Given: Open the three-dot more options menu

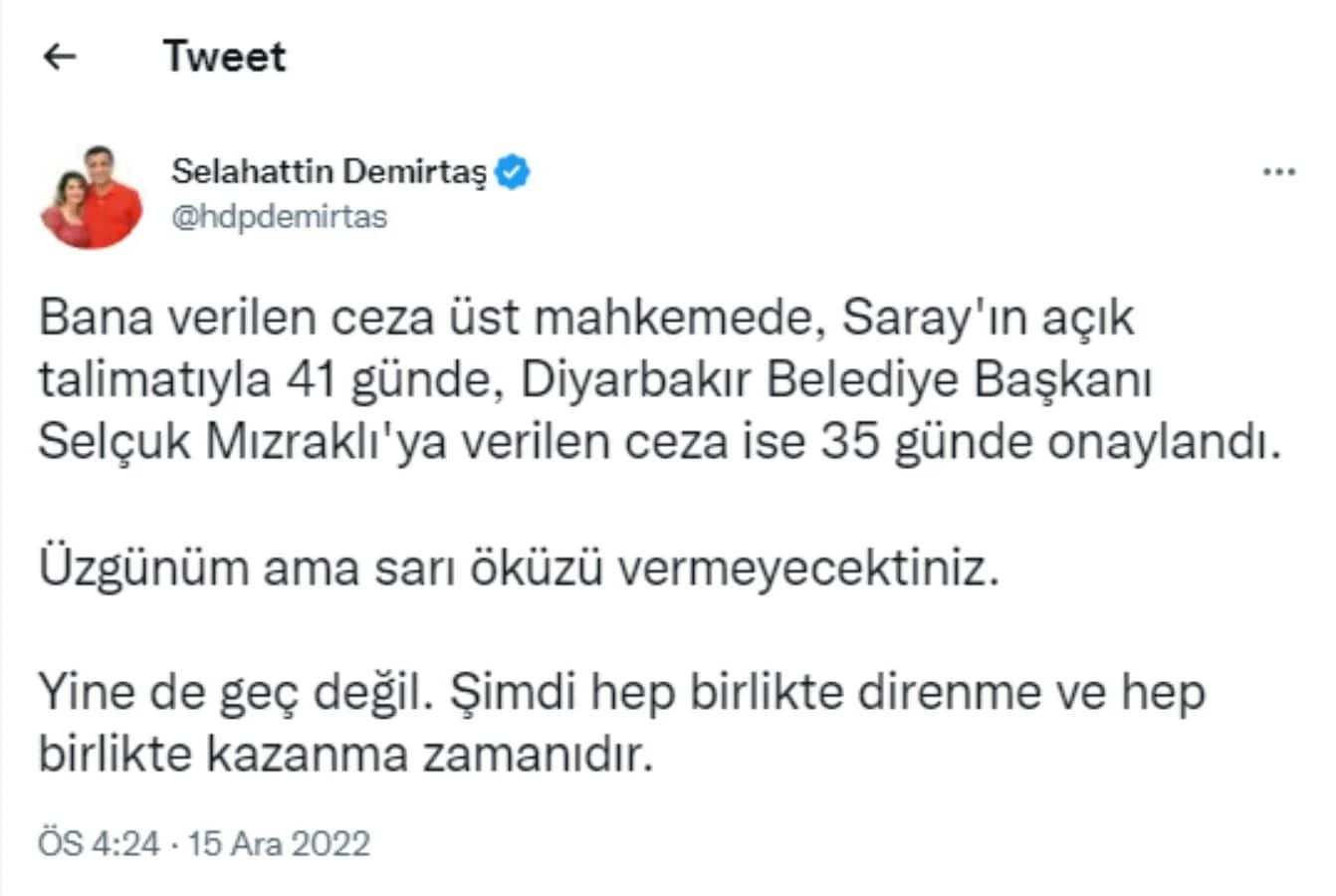Looking at the screenshot, I should click(1278, 172).
